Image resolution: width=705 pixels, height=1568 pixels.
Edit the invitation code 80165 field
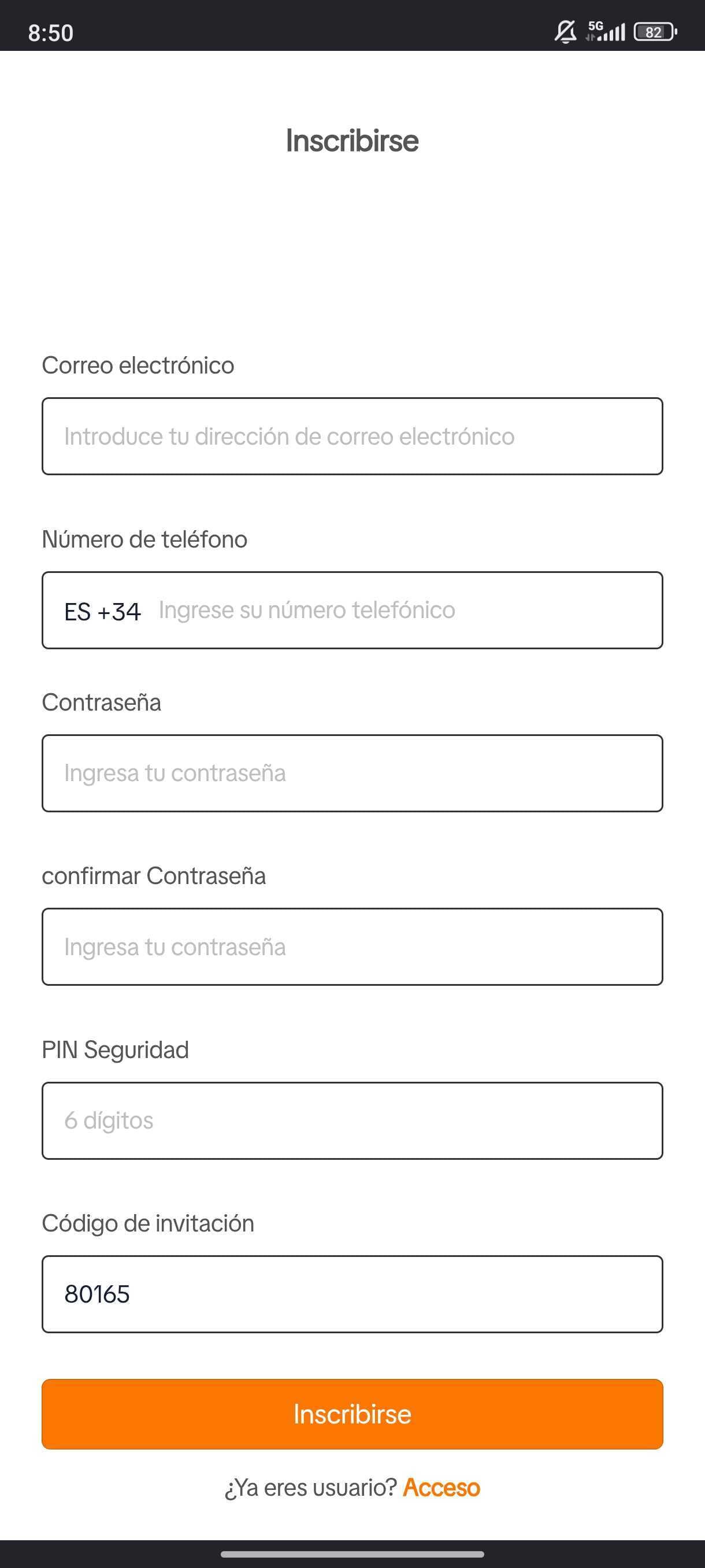pyautogui.click(x=352, y=1294)
